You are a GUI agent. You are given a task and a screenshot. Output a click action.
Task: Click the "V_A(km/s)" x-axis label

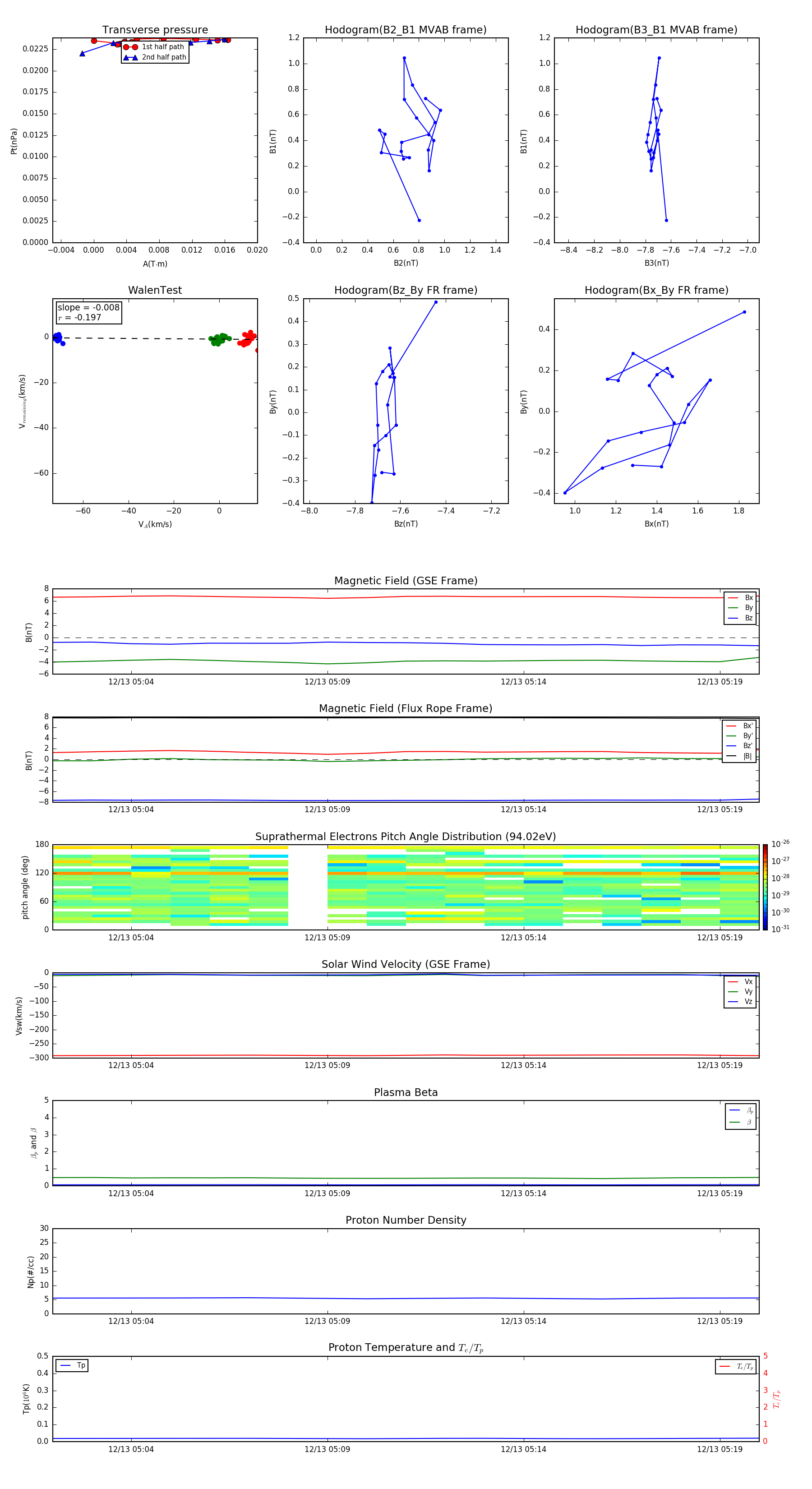coord(155,524)
